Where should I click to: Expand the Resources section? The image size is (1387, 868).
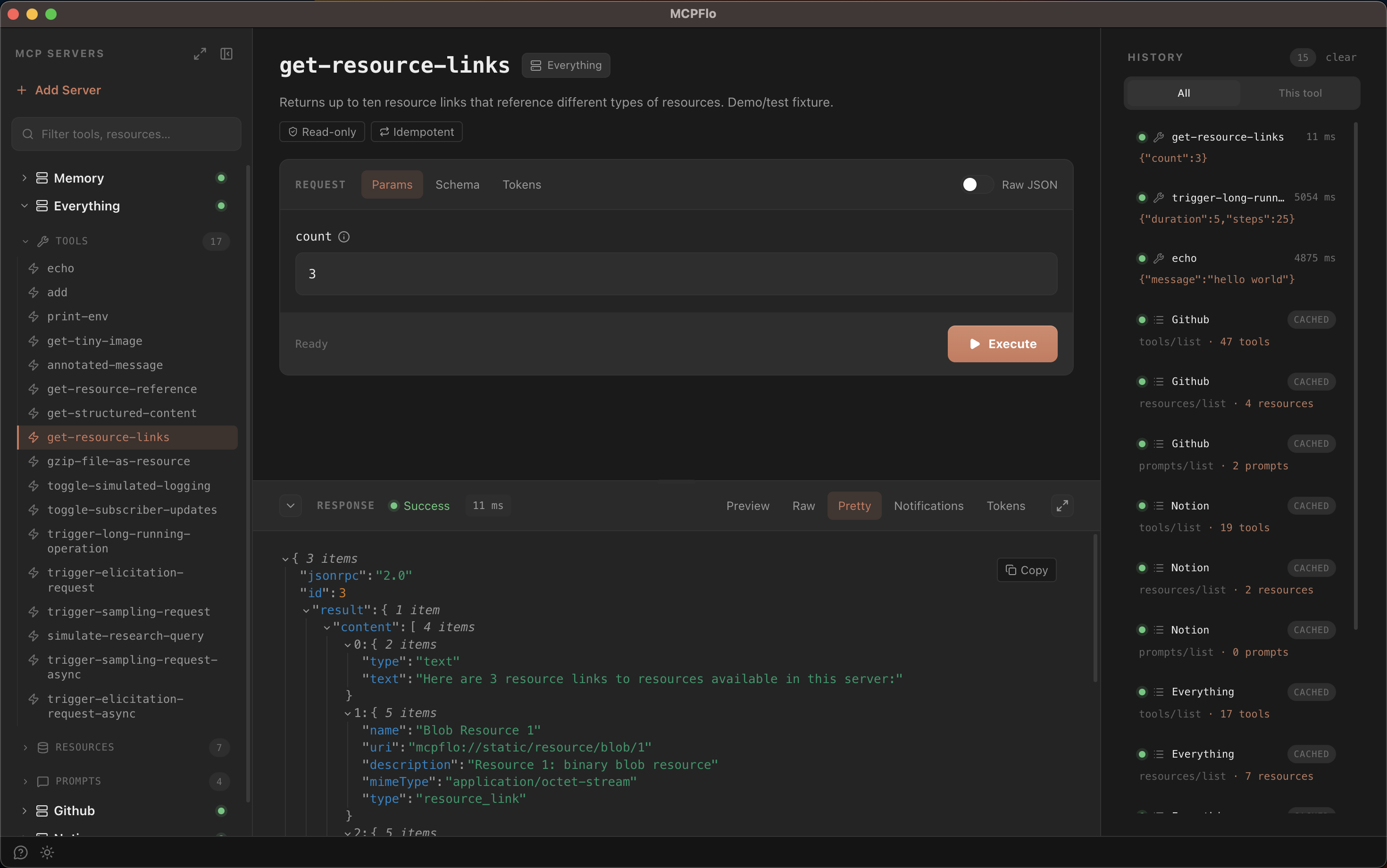(25, 747)
